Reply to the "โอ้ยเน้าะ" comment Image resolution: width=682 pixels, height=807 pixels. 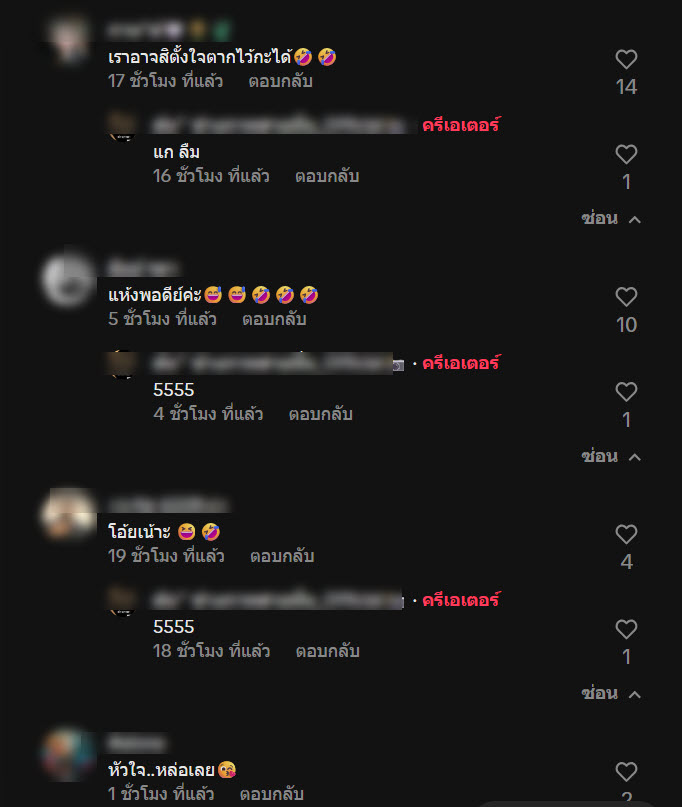click(x=282, y=556)
